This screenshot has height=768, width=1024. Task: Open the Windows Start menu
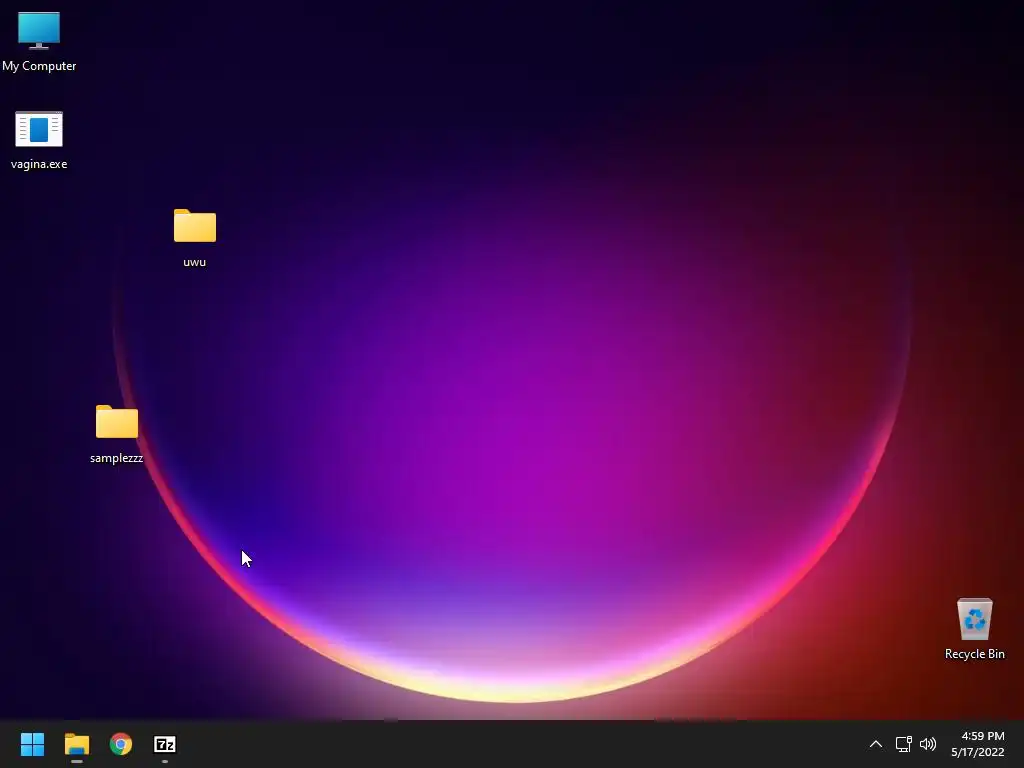[32, 744]
